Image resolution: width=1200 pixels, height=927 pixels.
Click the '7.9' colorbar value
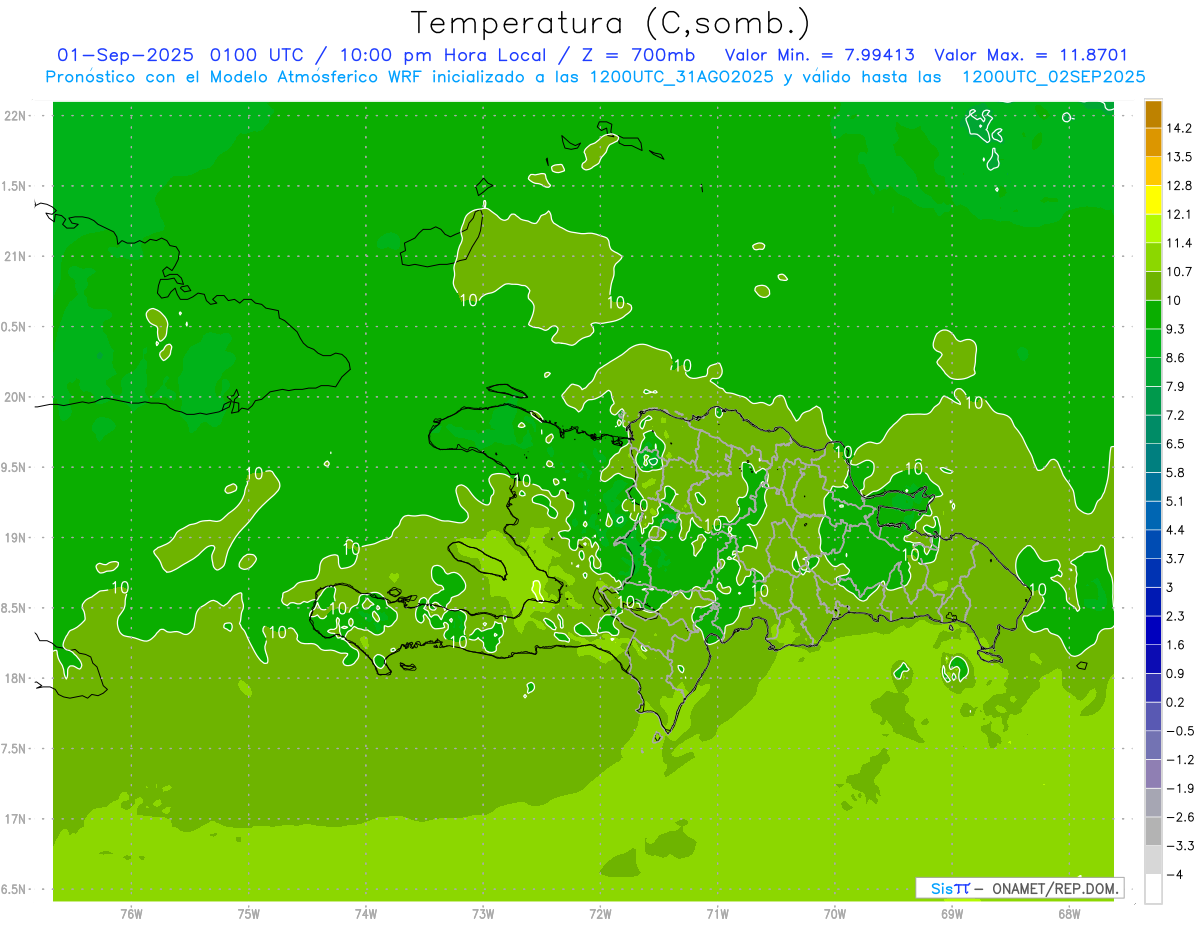pyautogui.click(x=1177, y=386)
